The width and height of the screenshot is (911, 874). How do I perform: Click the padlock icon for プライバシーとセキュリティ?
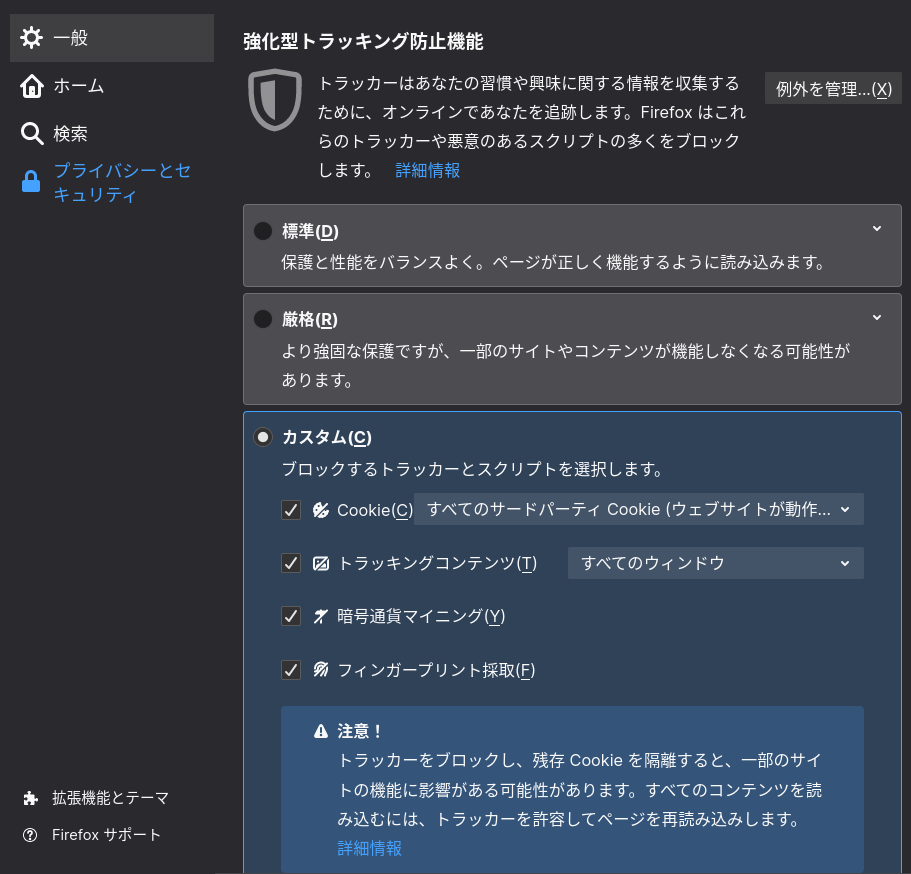[31, 181]
